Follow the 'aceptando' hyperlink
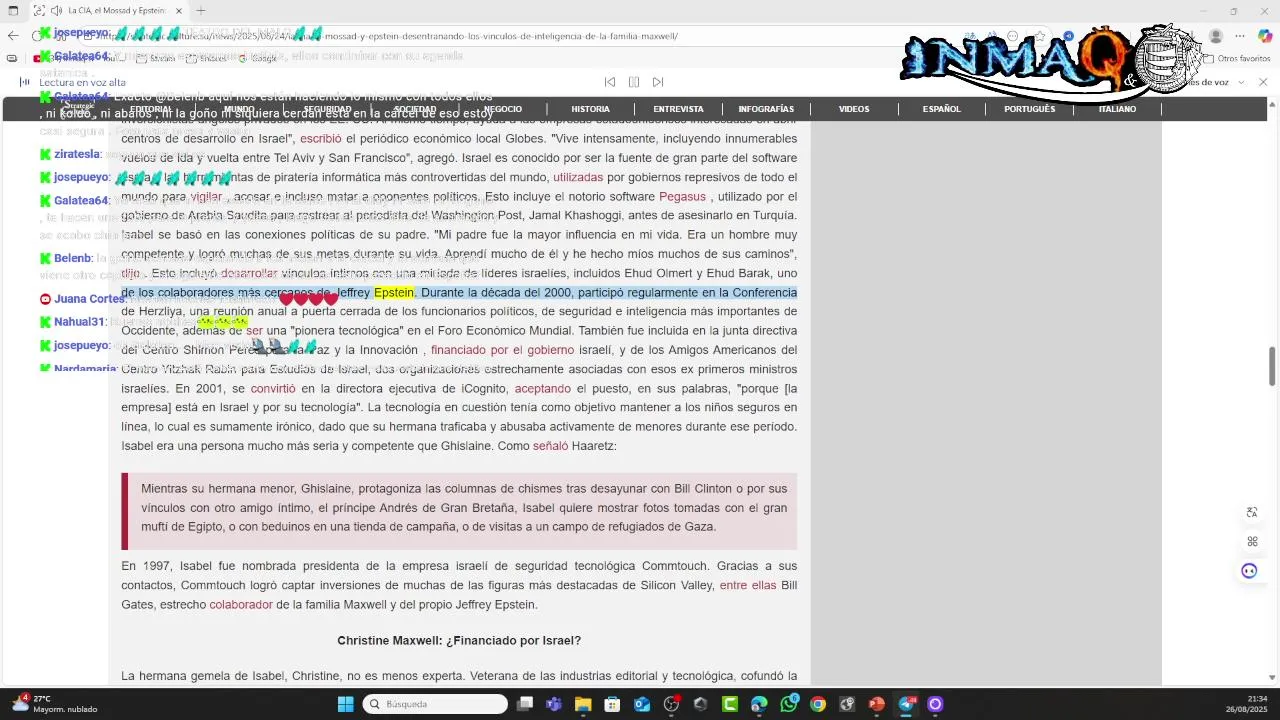This screenshot has width=1280, height=720. coord(543,389)
